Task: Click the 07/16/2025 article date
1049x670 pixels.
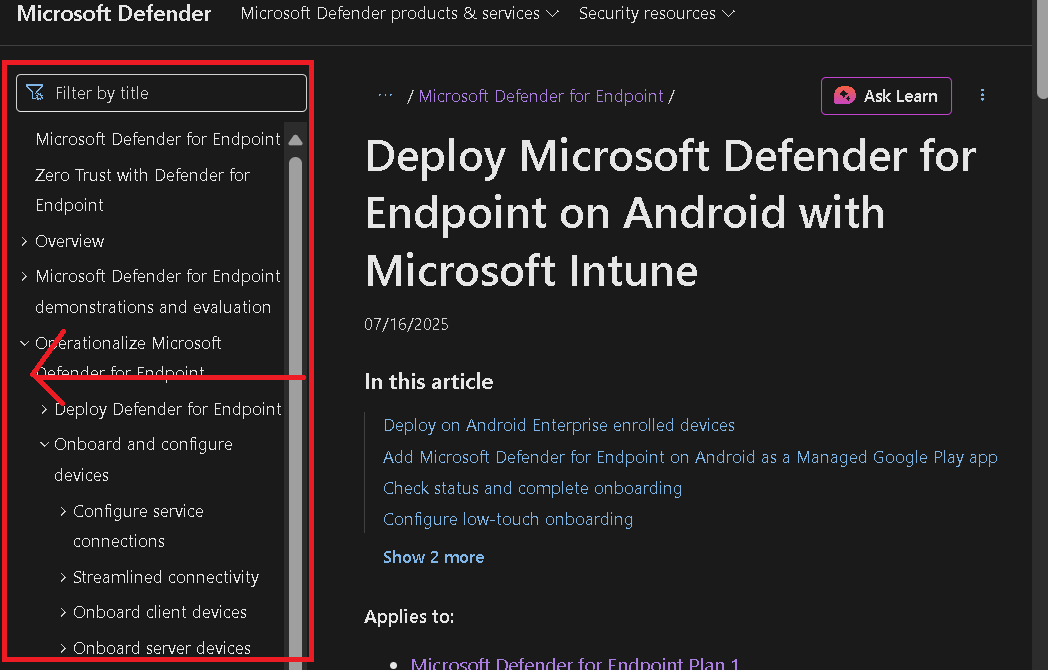Action: pyautogui.click(x=406, y=324)
